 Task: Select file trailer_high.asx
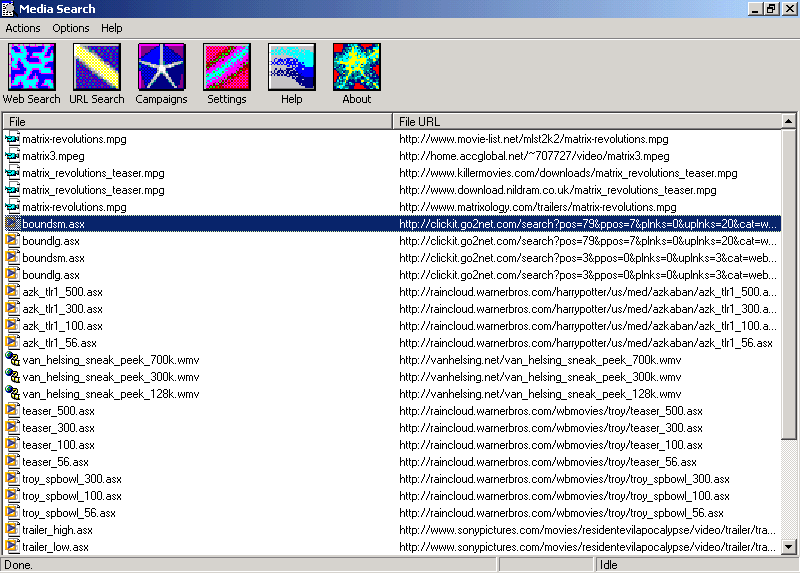(57, 530)
